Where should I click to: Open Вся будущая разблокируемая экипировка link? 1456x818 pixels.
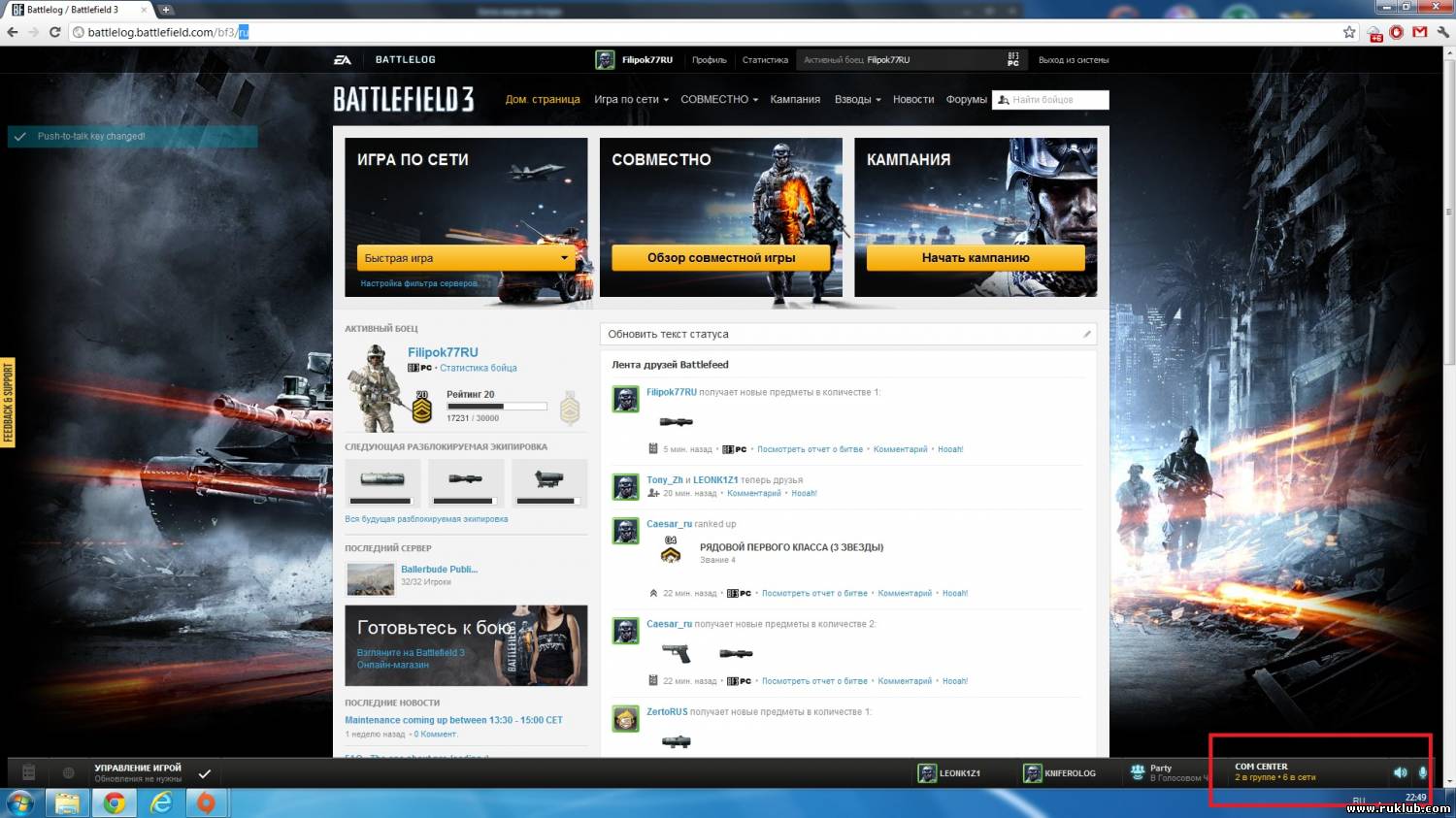coord(426,519)
